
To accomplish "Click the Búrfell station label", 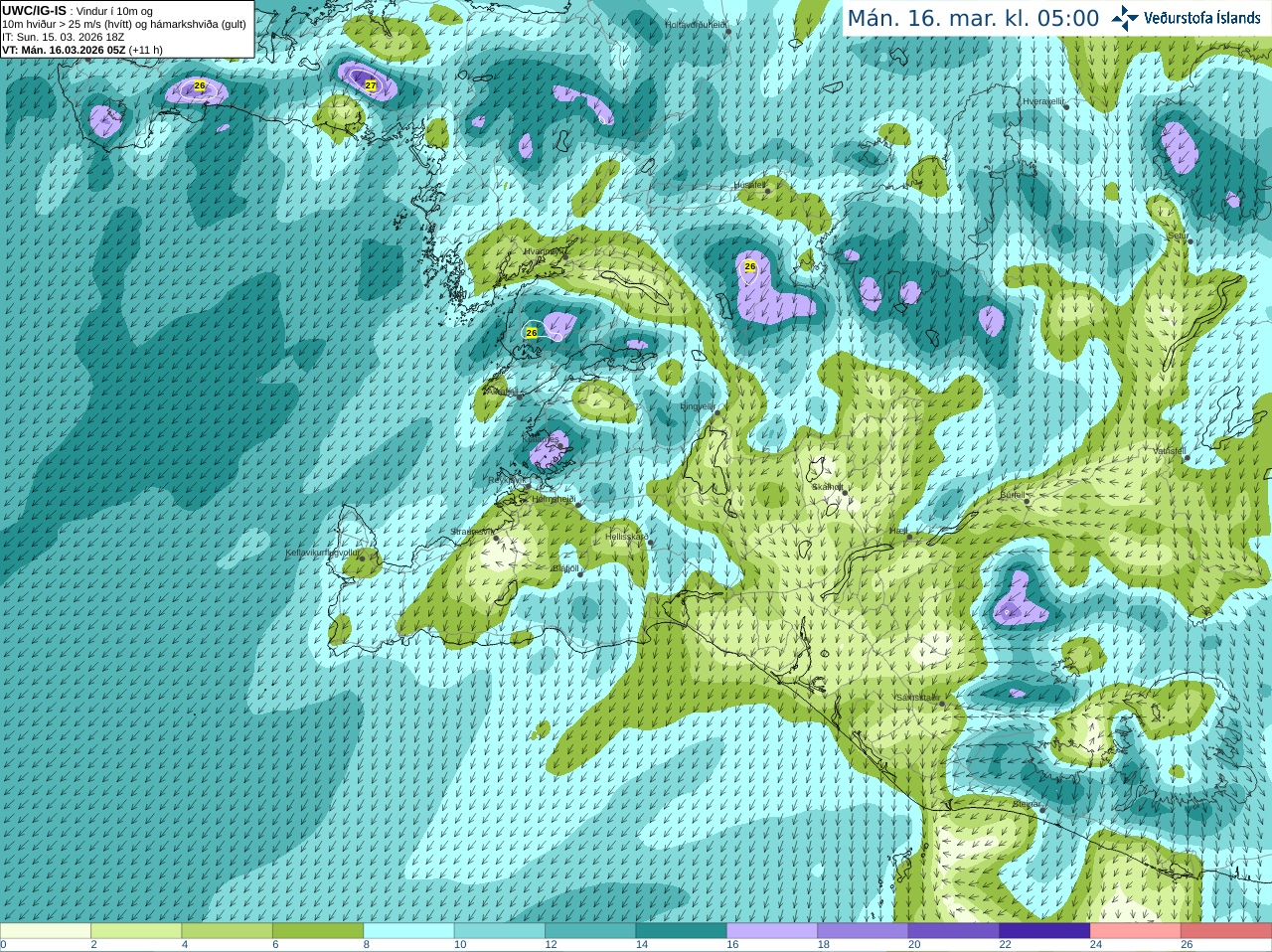I will [x=1012, y=495].
